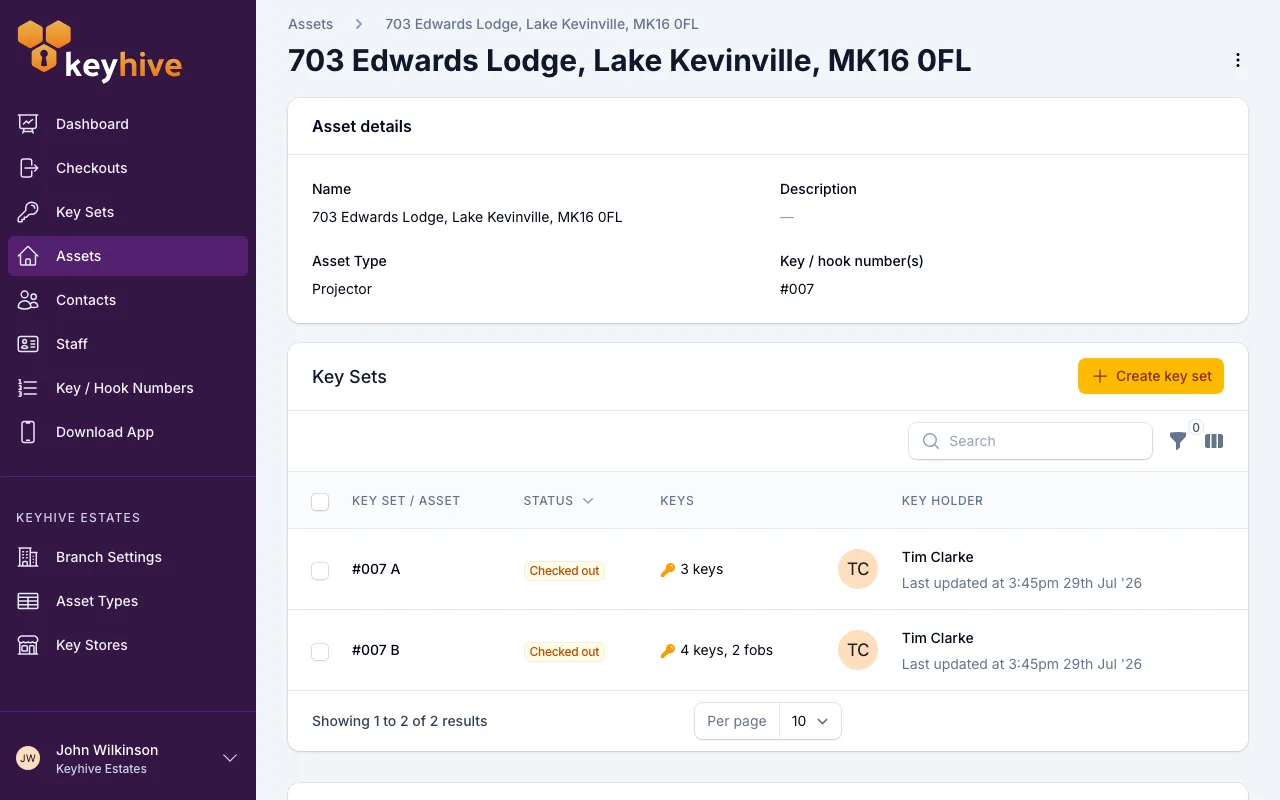
Task: Open the Per page 10 dropdown
Action: pos(810,721)
